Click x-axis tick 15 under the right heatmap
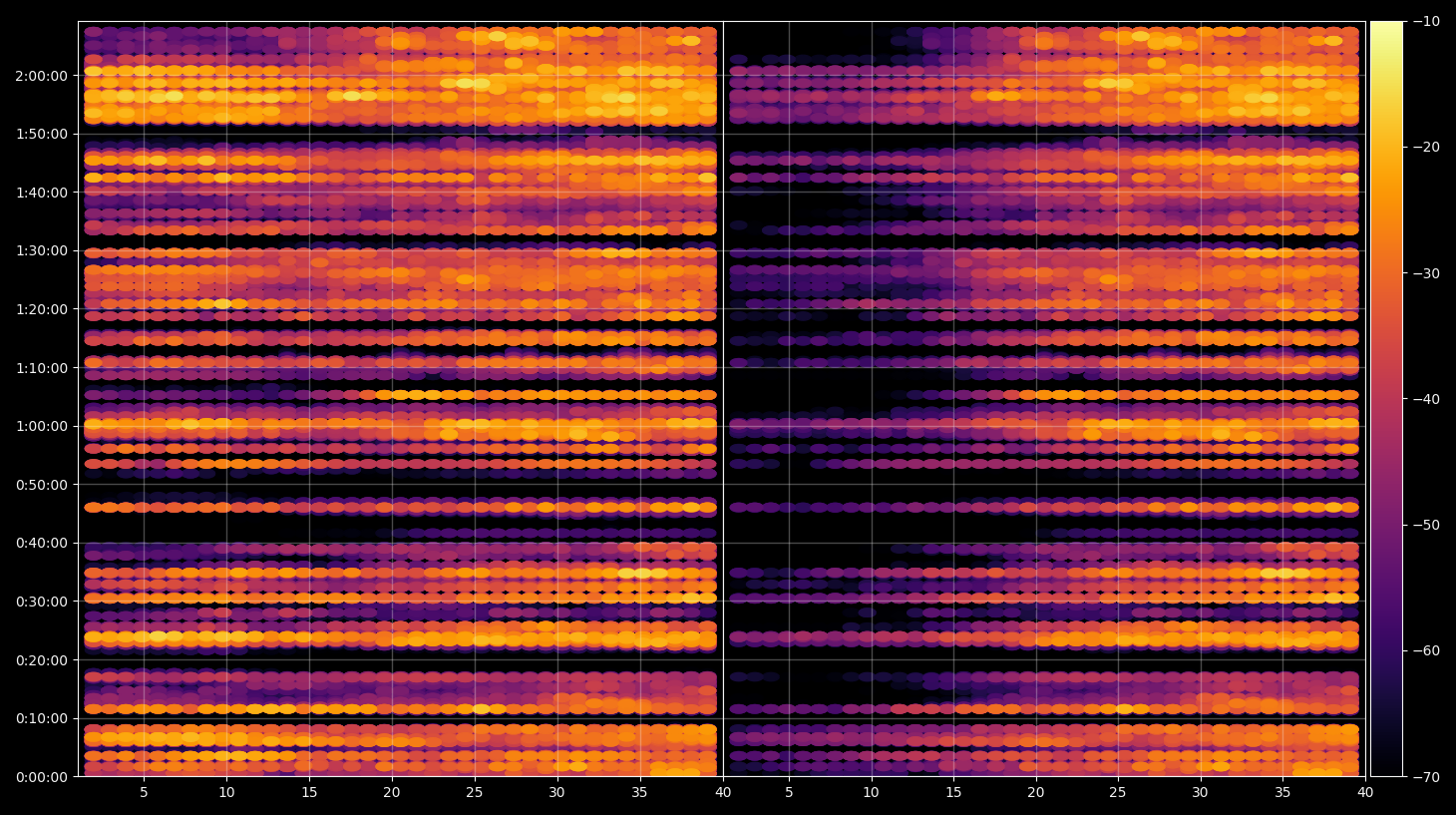The width and height of the screenshot is (1456, 815). point(953,793)
